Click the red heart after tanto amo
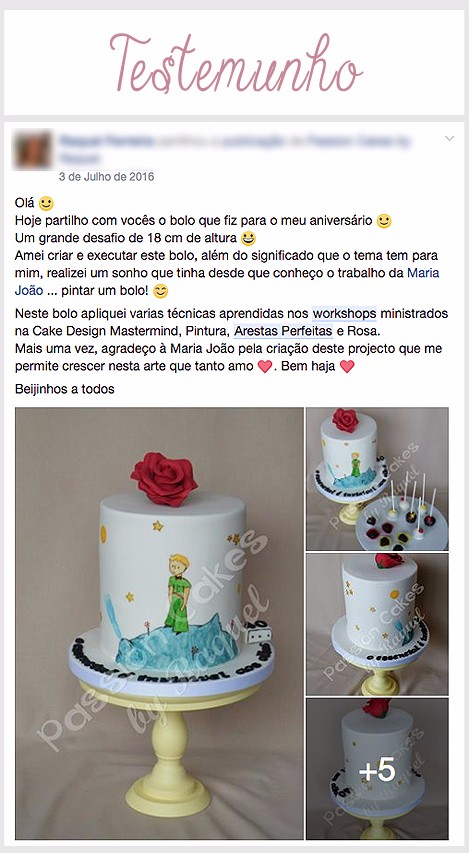 pos(264,367)
